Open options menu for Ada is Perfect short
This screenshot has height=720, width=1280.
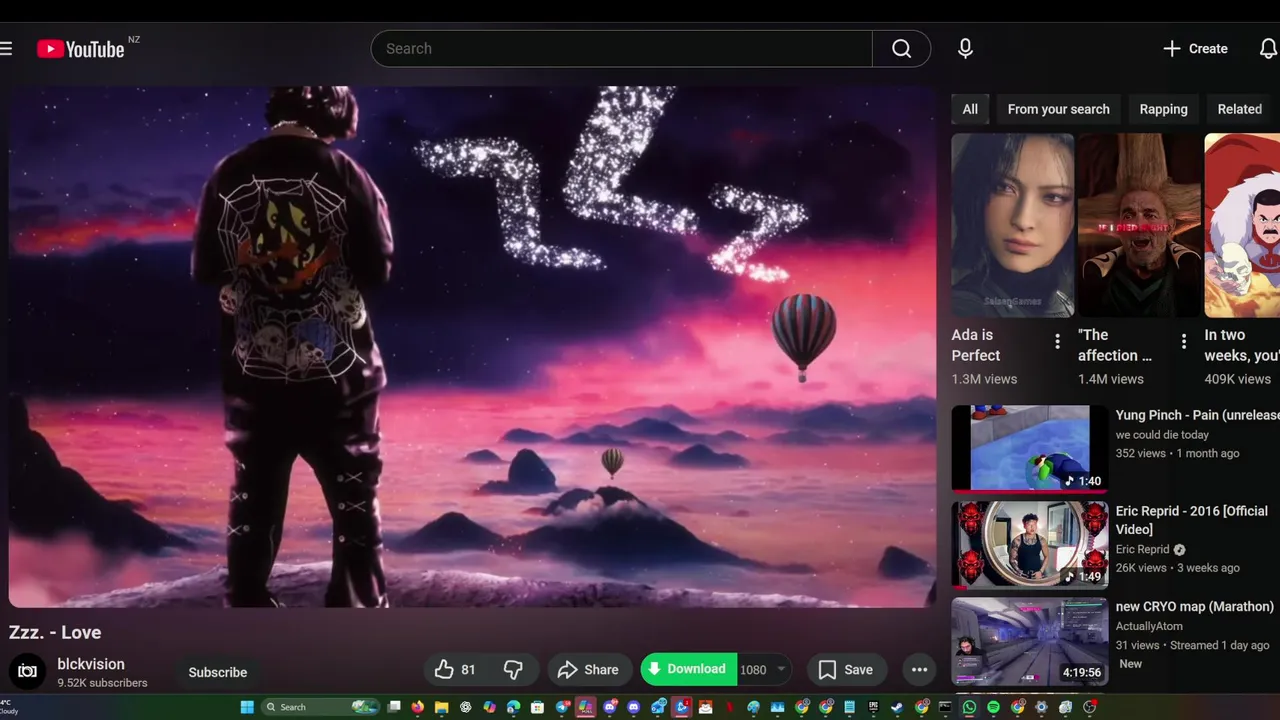click(x=1057, y=342)
